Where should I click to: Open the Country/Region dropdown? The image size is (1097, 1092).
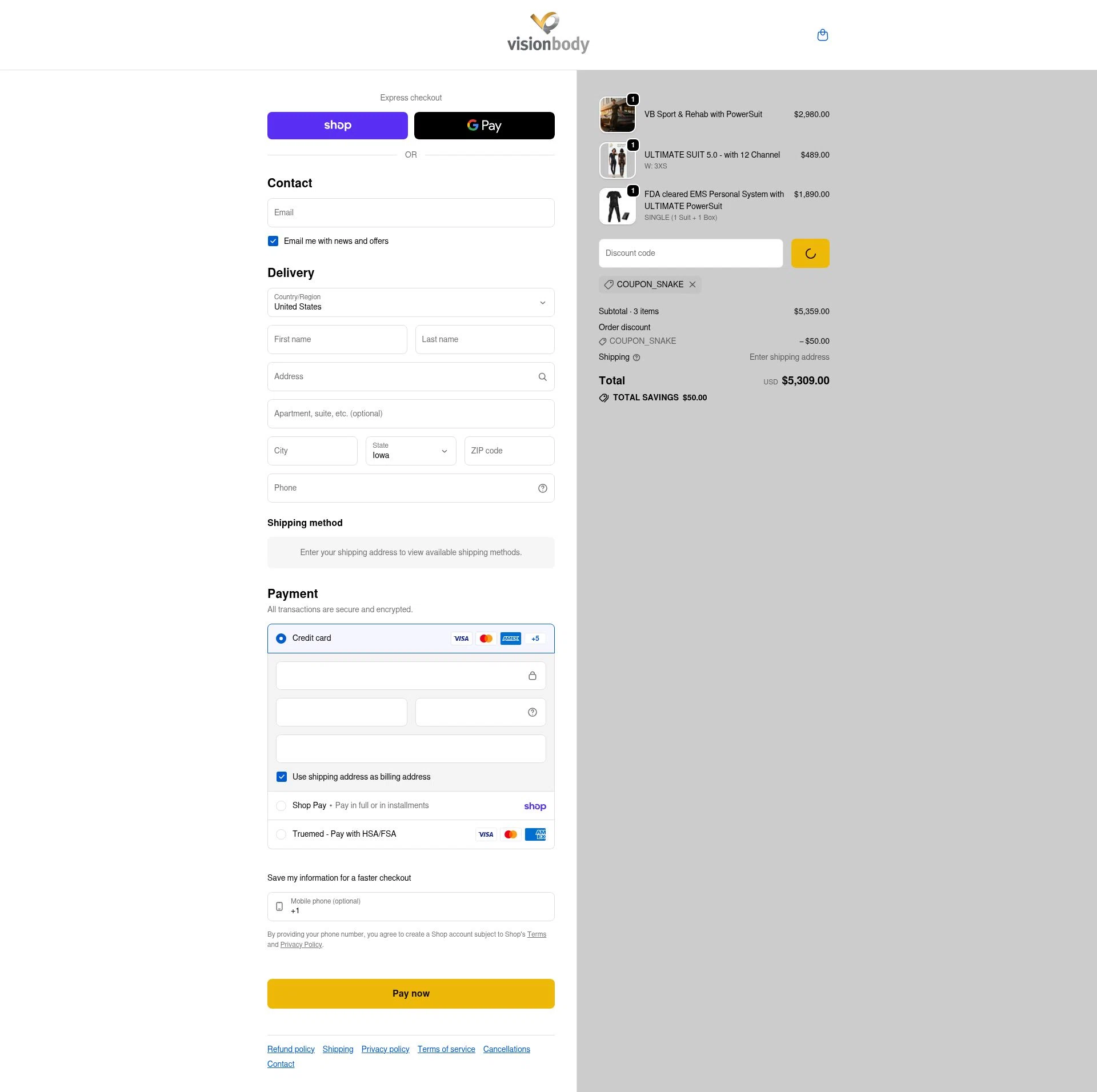pos(410,302)
